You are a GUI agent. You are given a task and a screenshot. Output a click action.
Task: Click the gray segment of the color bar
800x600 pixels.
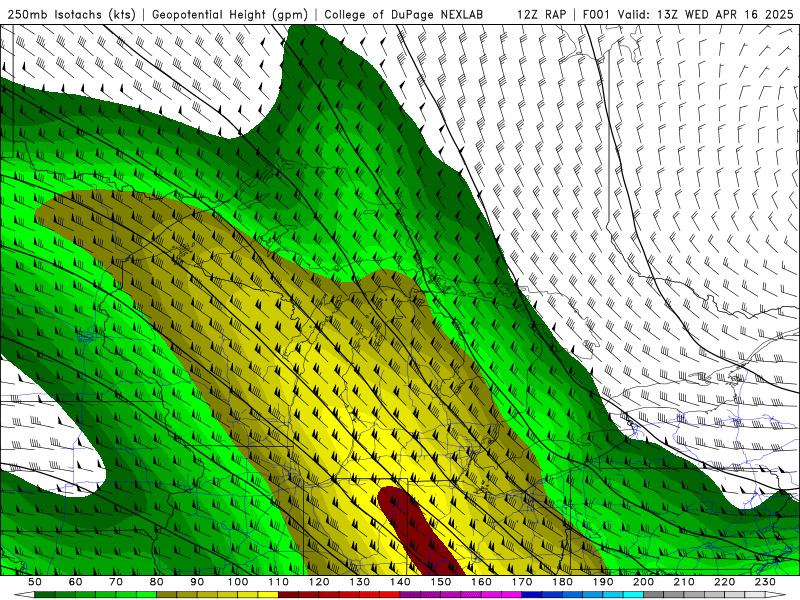pyautogui.click(x=704, y=595)
